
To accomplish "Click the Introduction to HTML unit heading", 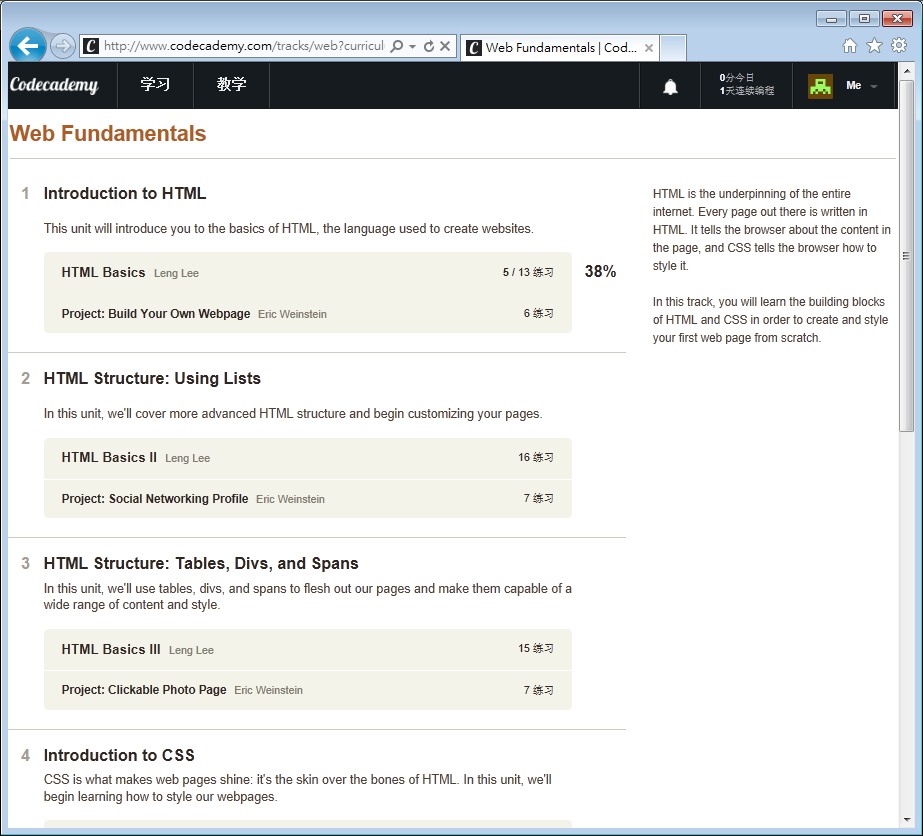I will (125, 194).
